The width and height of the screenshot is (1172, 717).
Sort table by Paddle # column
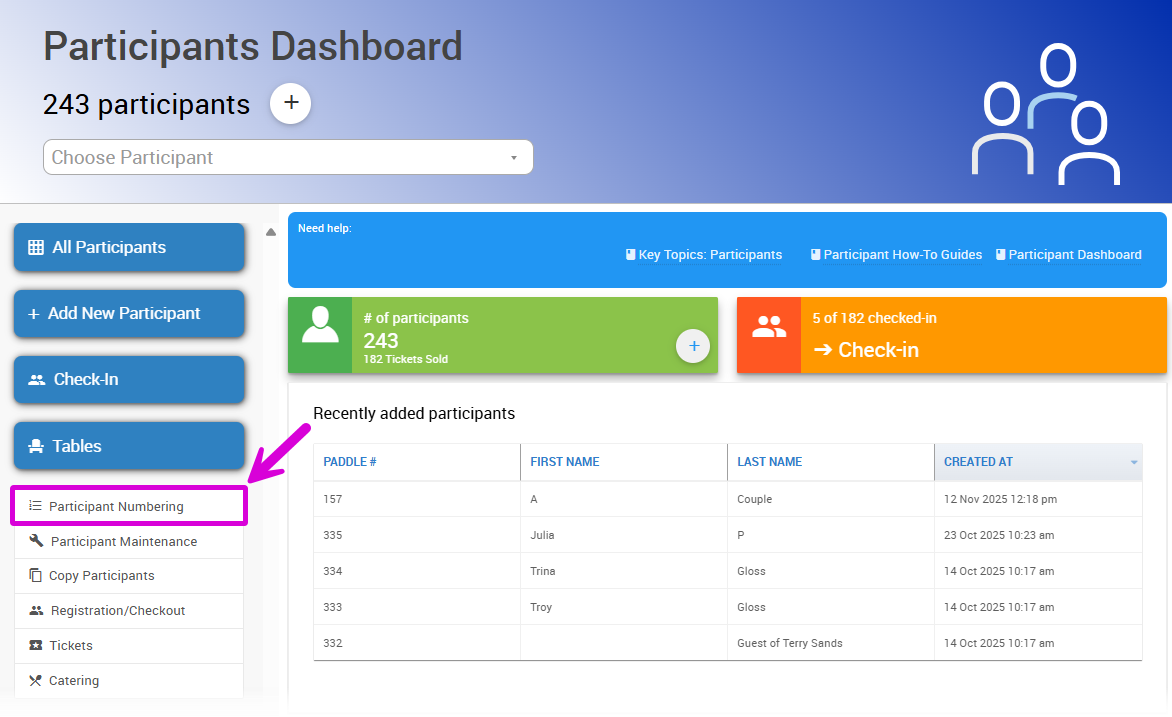pyautogui.click(x=350, y=462)
